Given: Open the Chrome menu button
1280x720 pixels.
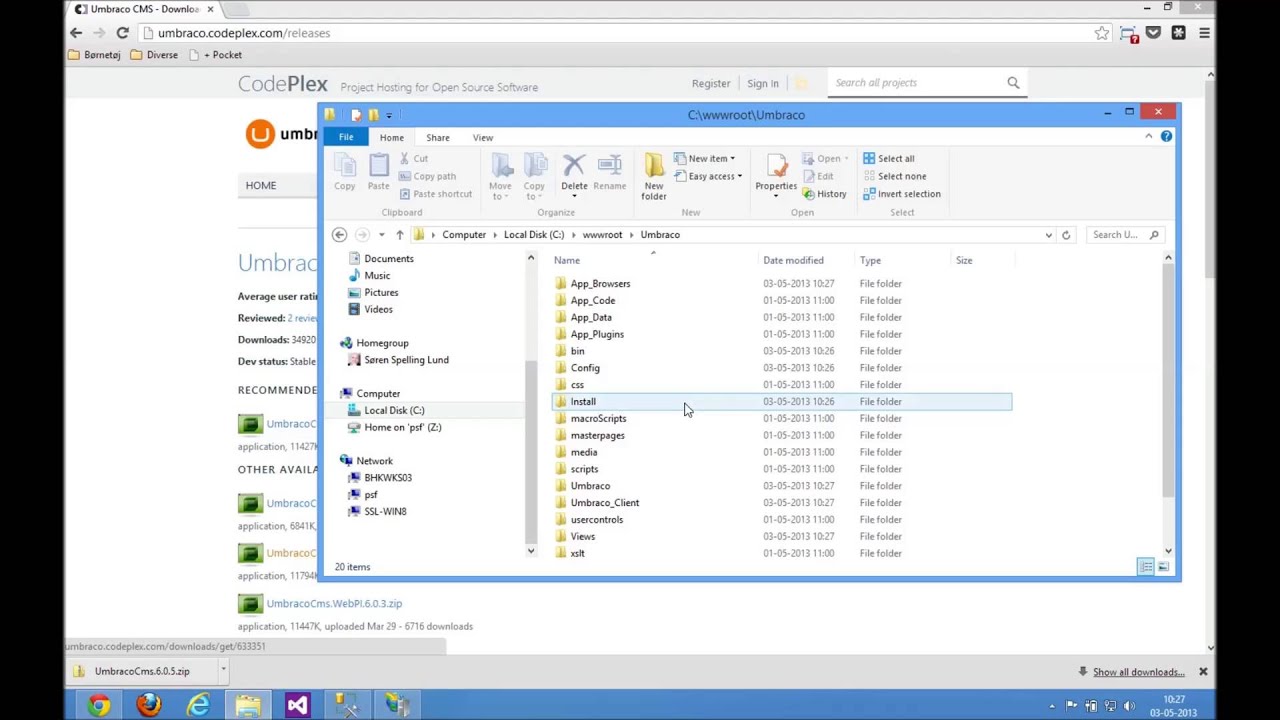Looking at the screenshot, I should click(1204, 33).
